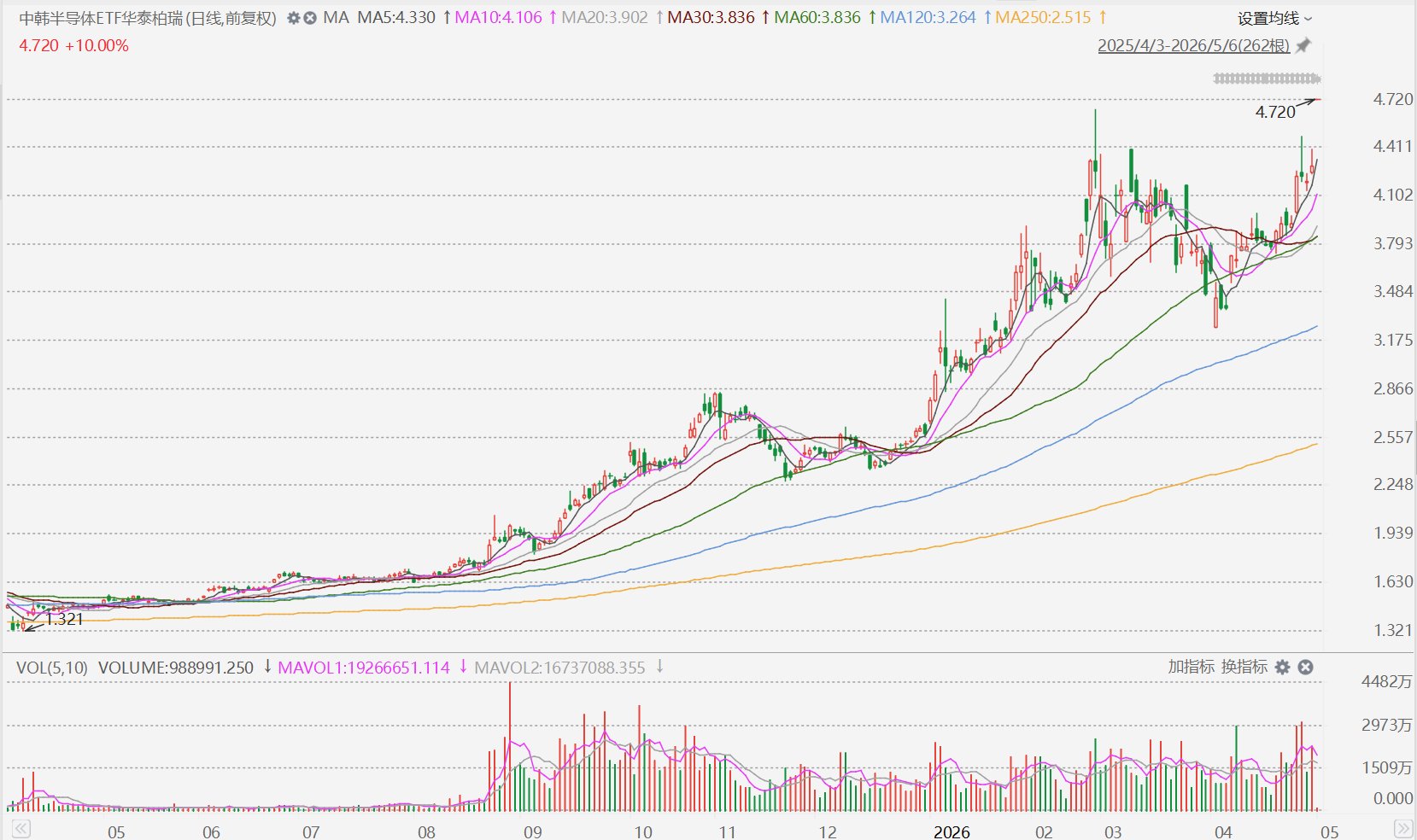Open MA indicator settings gear

(293, 18)
